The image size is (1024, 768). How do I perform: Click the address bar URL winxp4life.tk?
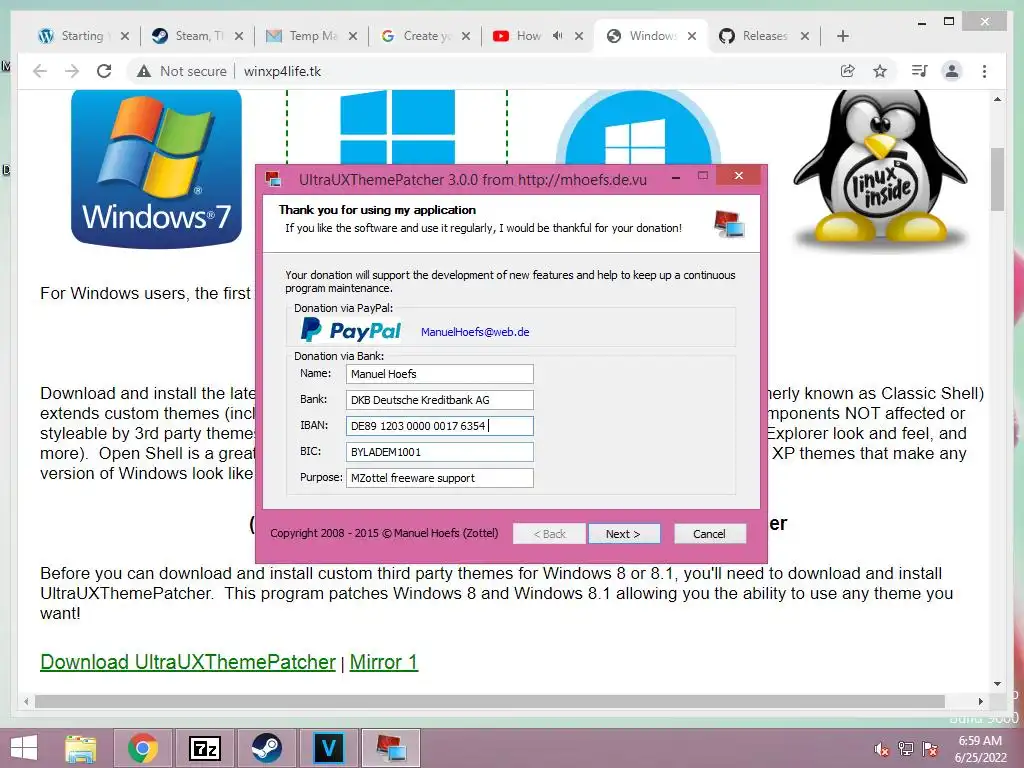[x=282, y=71]
